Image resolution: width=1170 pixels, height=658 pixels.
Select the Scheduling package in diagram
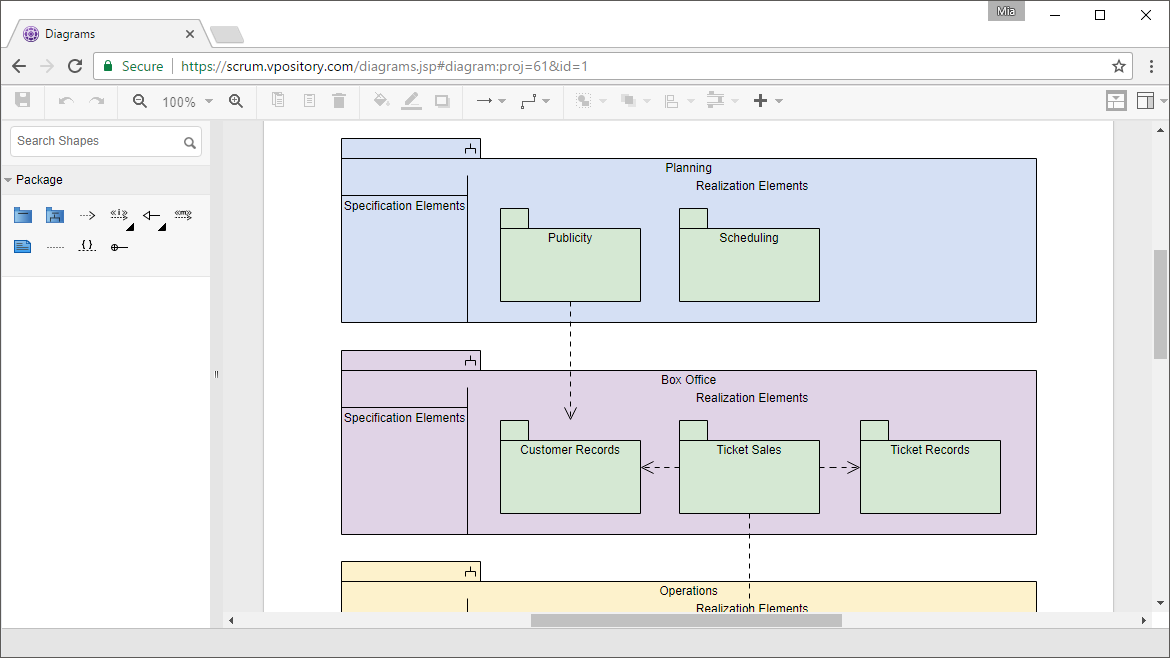point(749,255)
